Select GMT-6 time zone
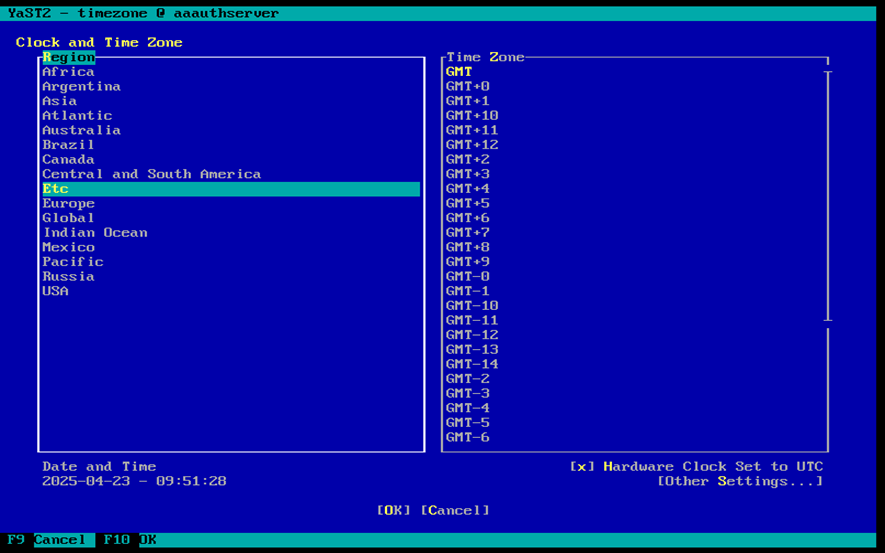 [468, 438]
